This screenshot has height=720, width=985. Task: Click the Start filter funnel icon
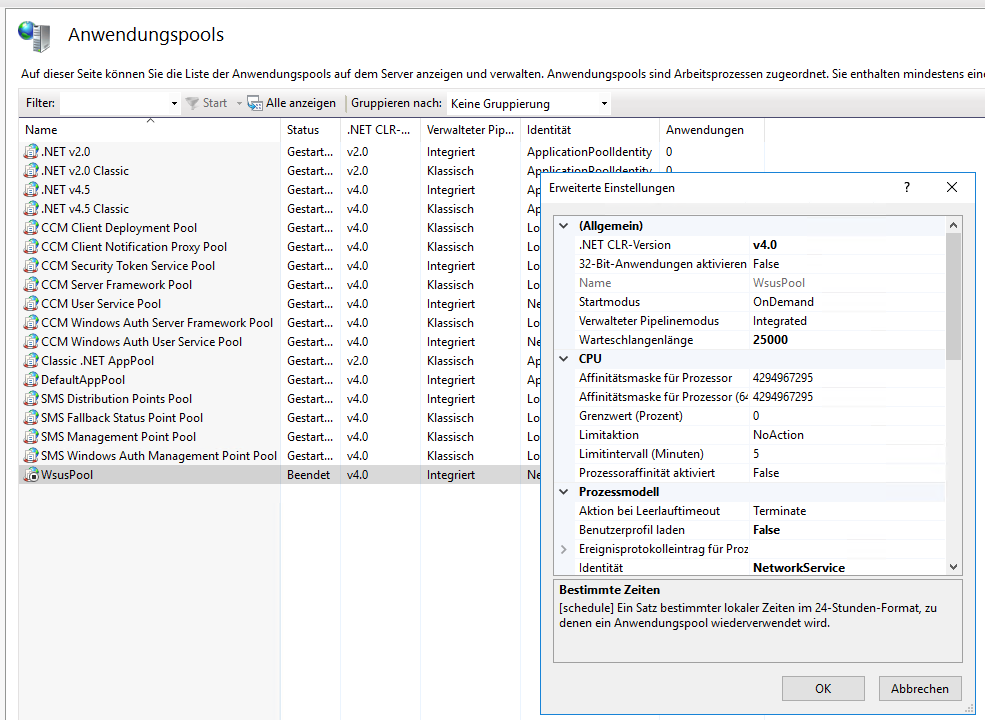192,103
